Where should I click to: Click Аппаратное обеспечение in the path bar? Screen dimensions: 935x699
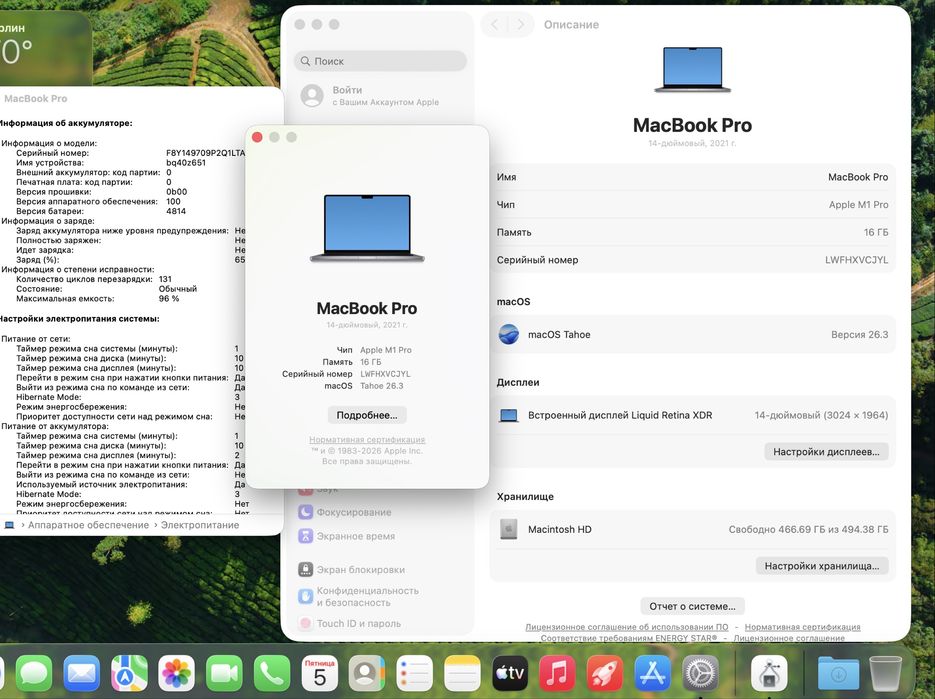[88, 525]
